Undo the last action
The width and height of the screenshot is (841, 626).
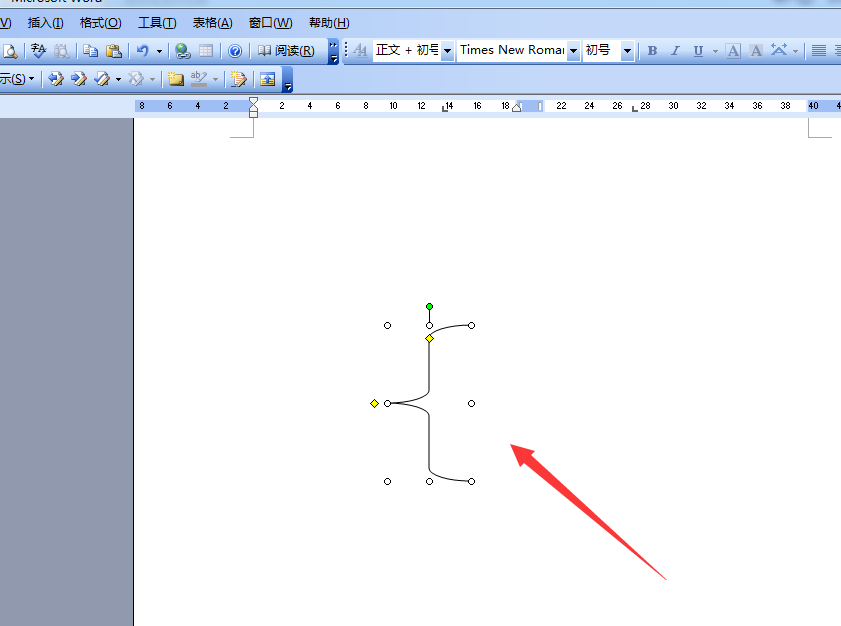143,51
